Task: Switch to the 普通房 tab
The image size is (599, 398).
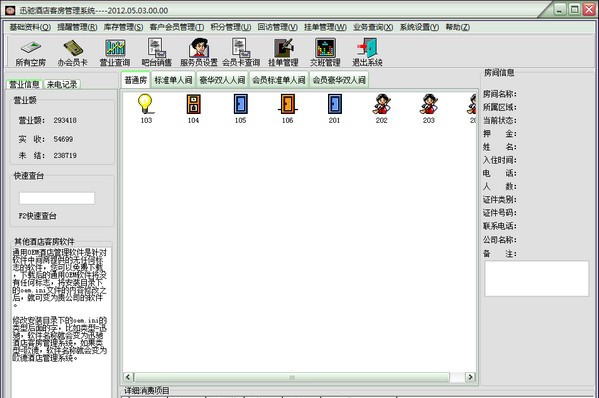Action: [x=136, y=80]
